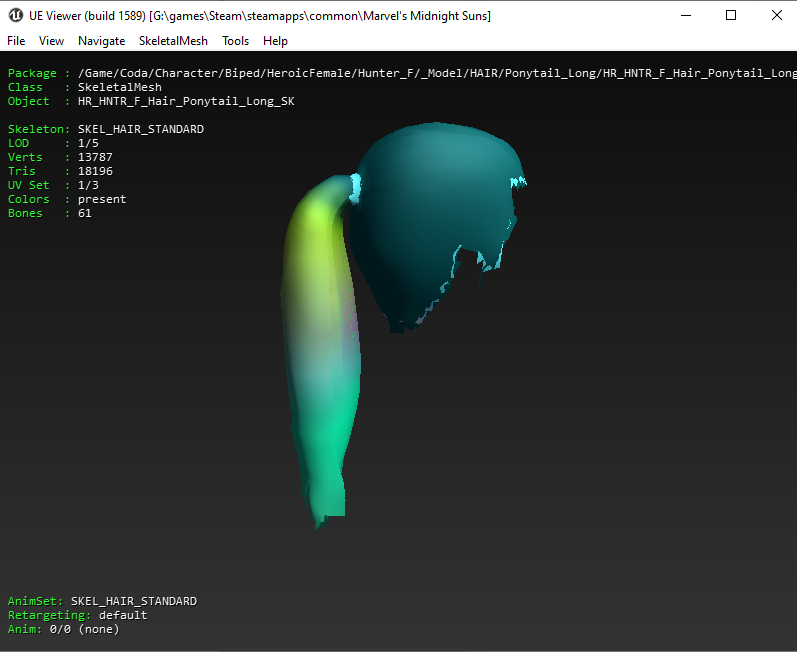Open the View menu
Viewport: 797px width, 655px height.
click(51, 41)
